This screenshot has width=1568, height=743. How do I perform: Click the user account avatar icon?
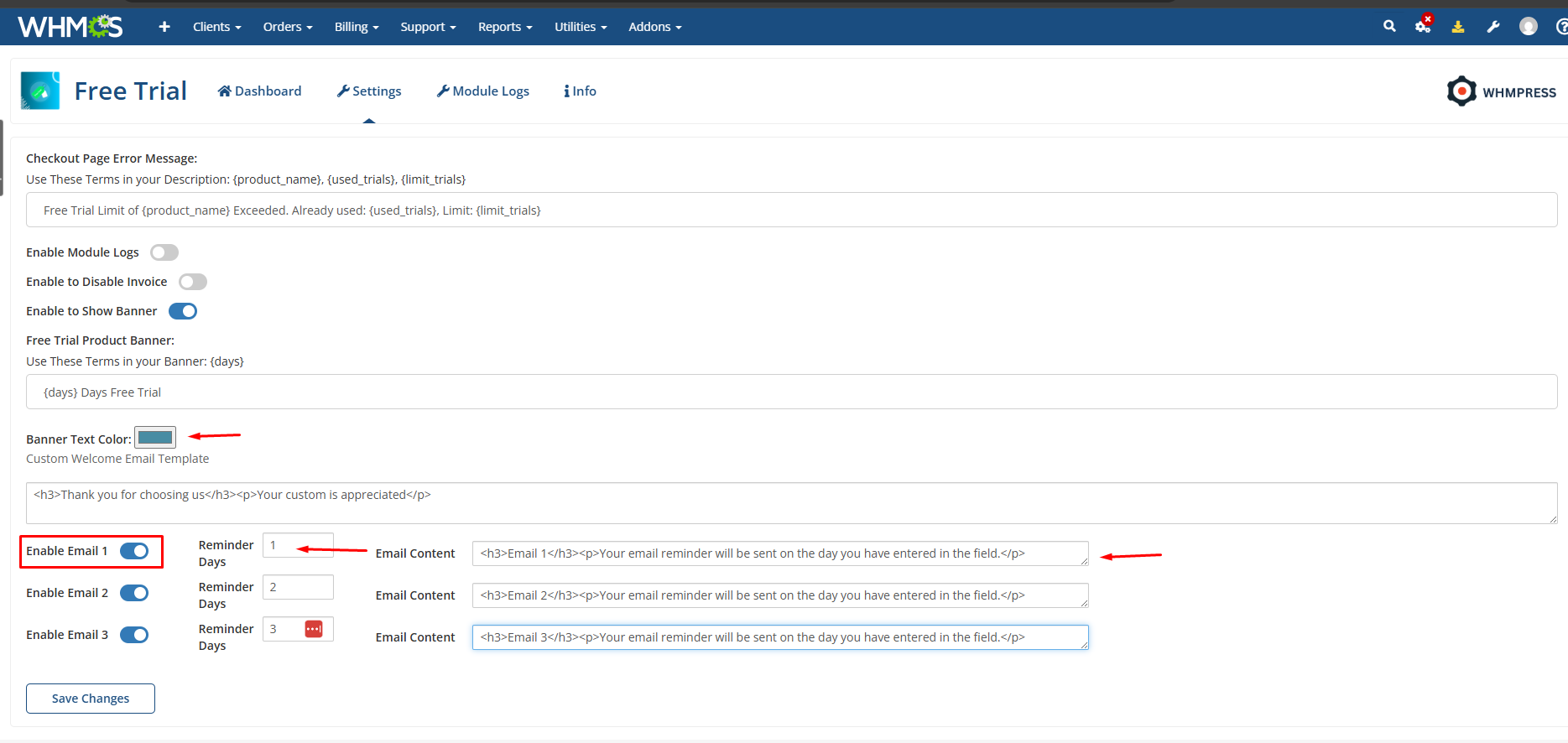[1529, 27]
